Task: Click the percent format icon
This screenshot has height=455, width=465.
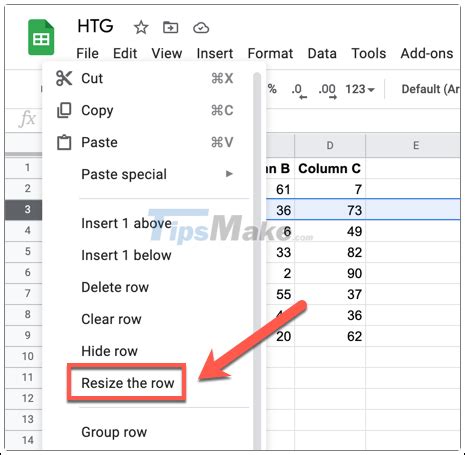Action: (272, 89)
